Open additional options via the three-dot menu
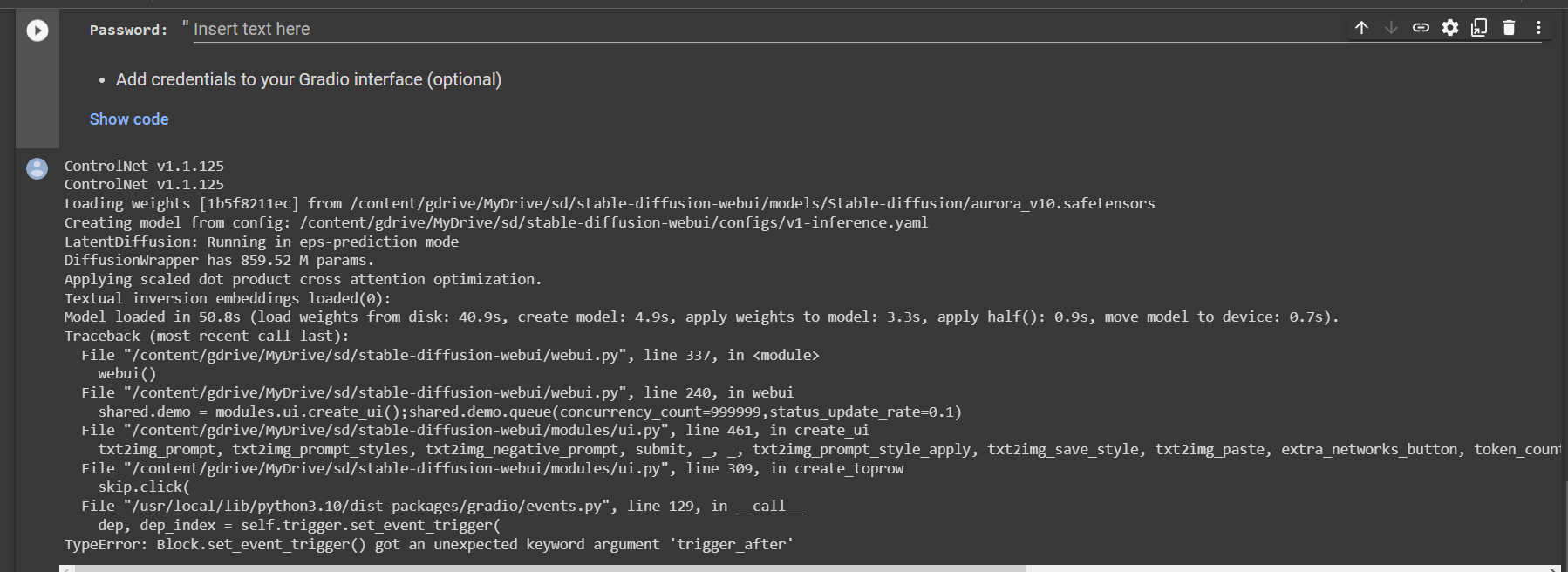The image size is (1568, 572). 1538,27
